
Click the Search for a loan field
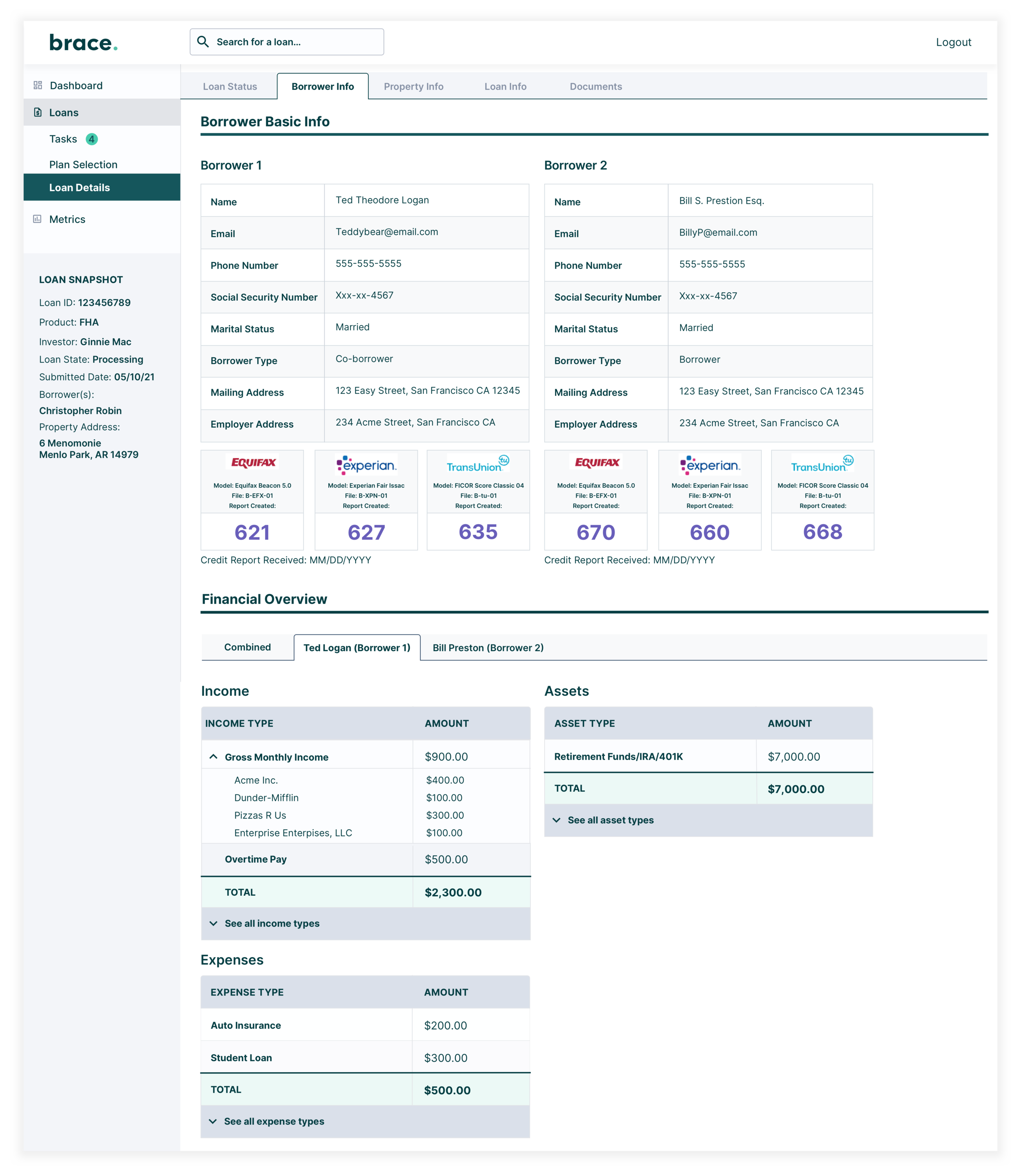(287, 42)
